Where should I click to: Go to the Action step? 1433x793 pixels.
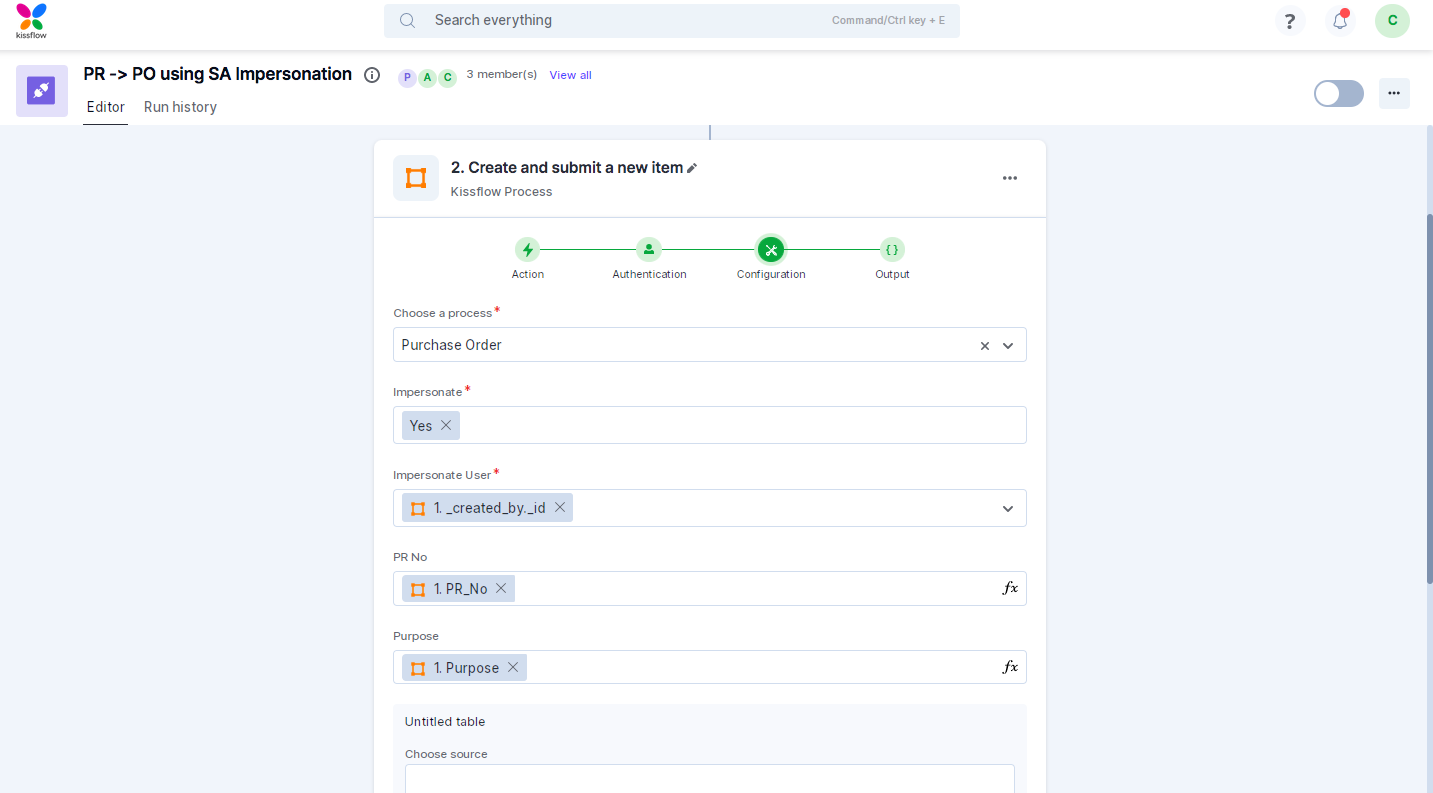point(528,250)
